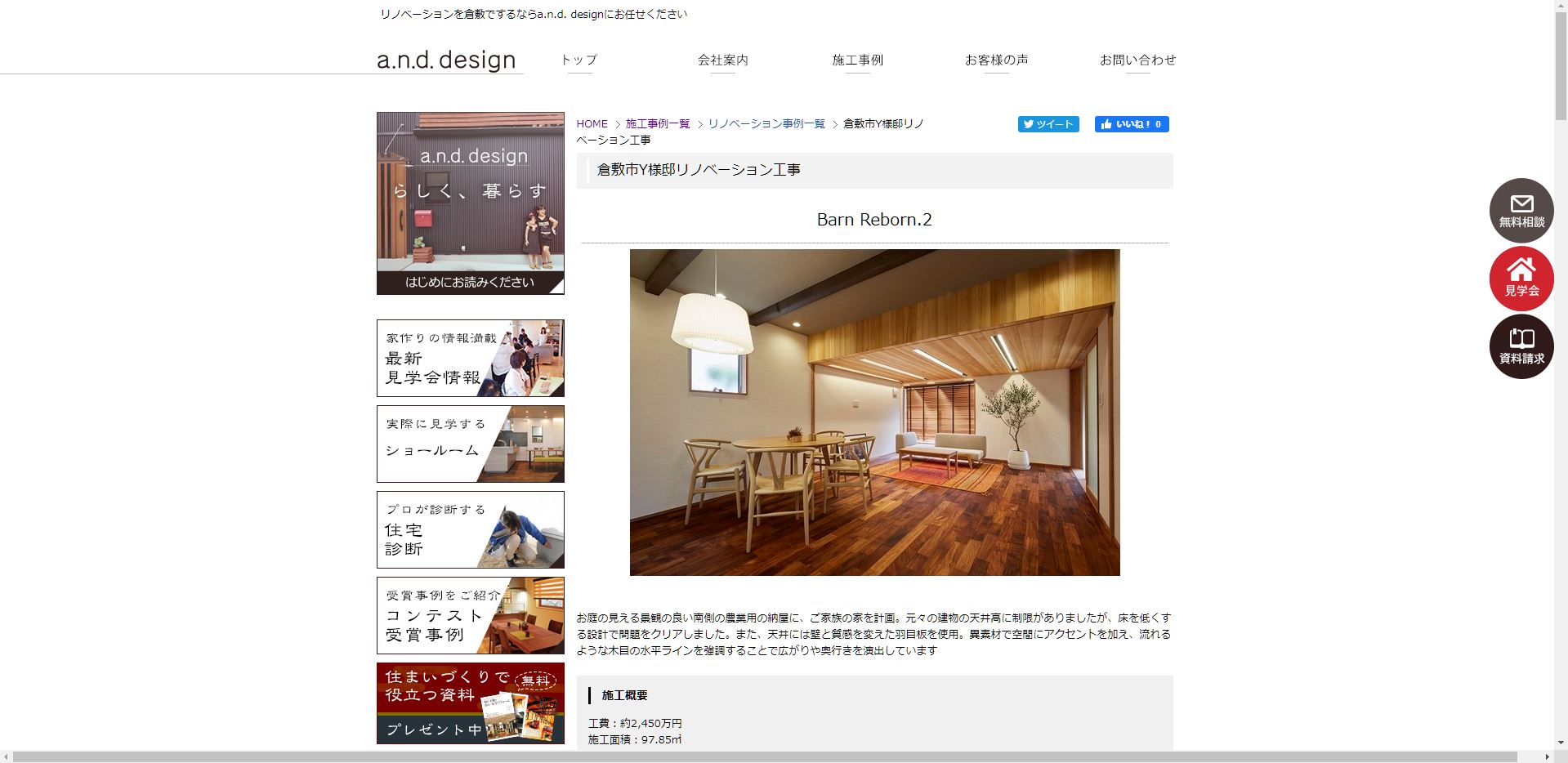Click the Barn Reborn.2 title text

click(874, 219)
